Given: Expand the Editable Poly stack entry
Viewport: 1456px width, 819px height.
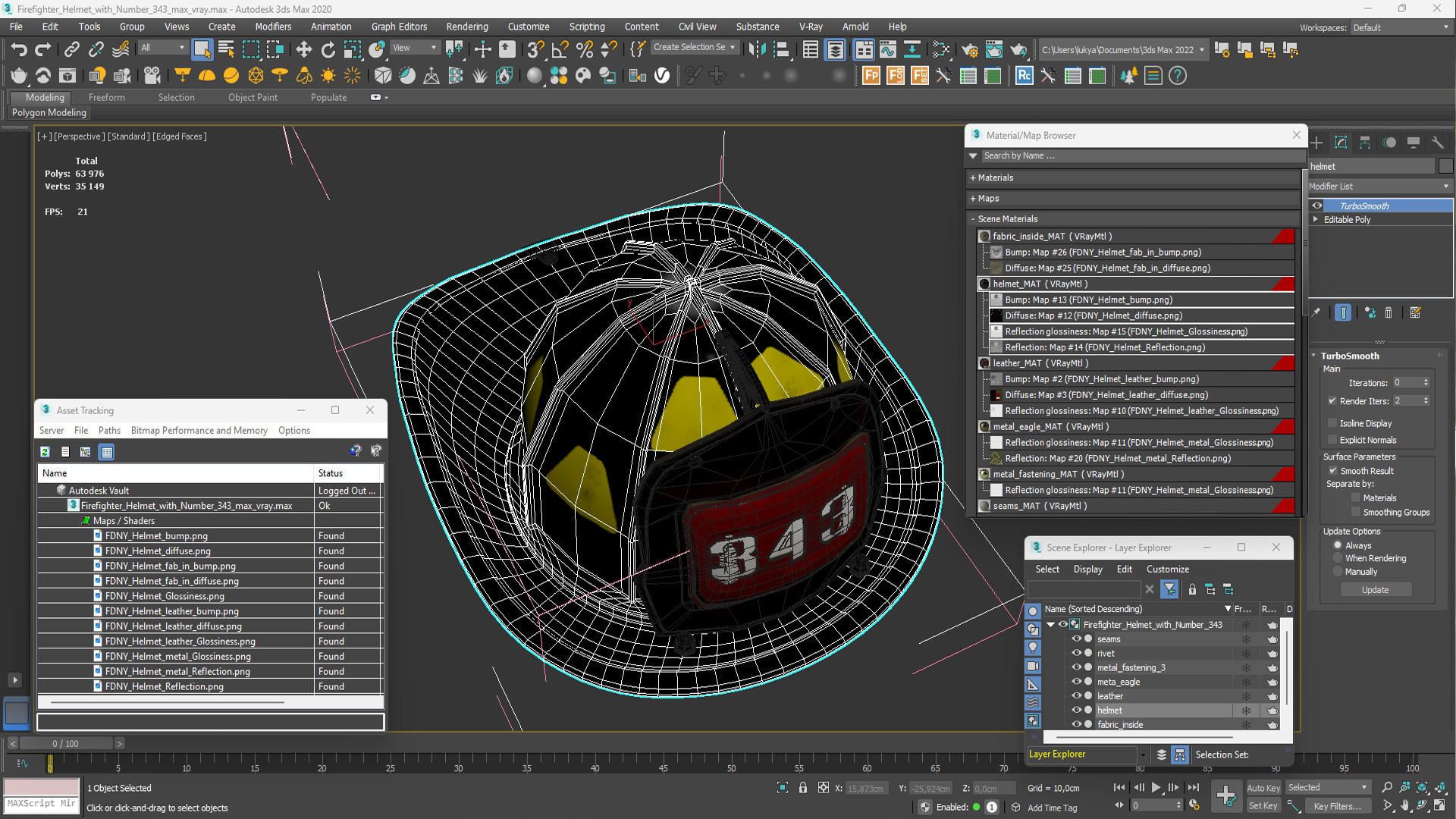Looking at the screenshot, I should 1316,219.
